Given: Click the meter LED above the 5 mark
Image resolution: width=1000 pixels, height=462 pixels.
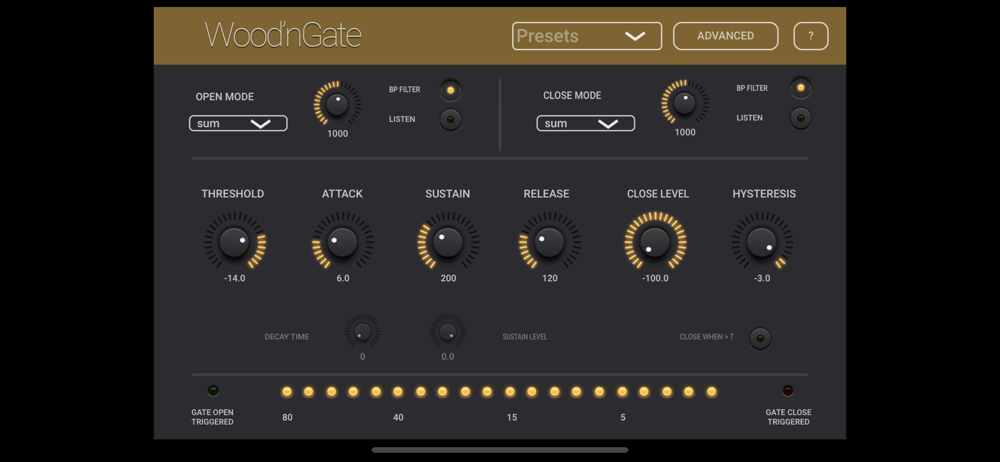Looking at the screenshot, I should click(x=622, y=392).
